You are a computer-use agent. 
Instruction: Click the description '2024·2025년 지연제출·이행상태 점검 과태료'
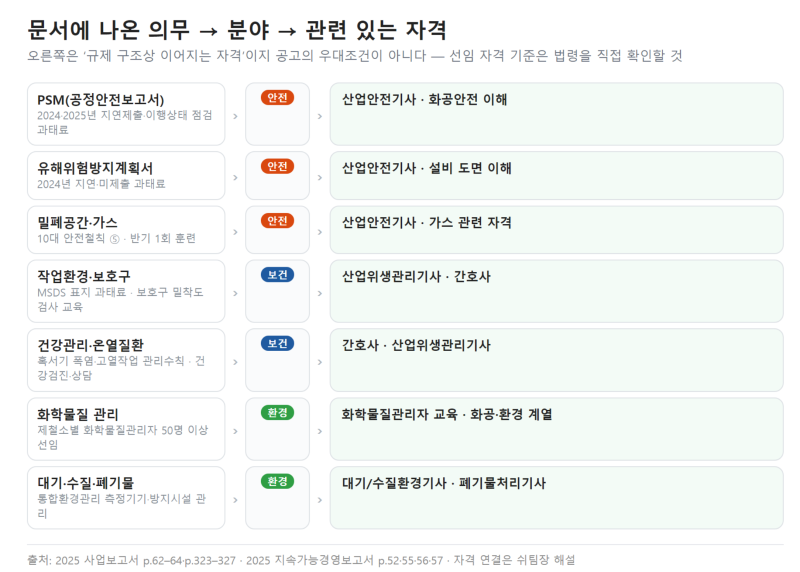click(x=124, y=122)
